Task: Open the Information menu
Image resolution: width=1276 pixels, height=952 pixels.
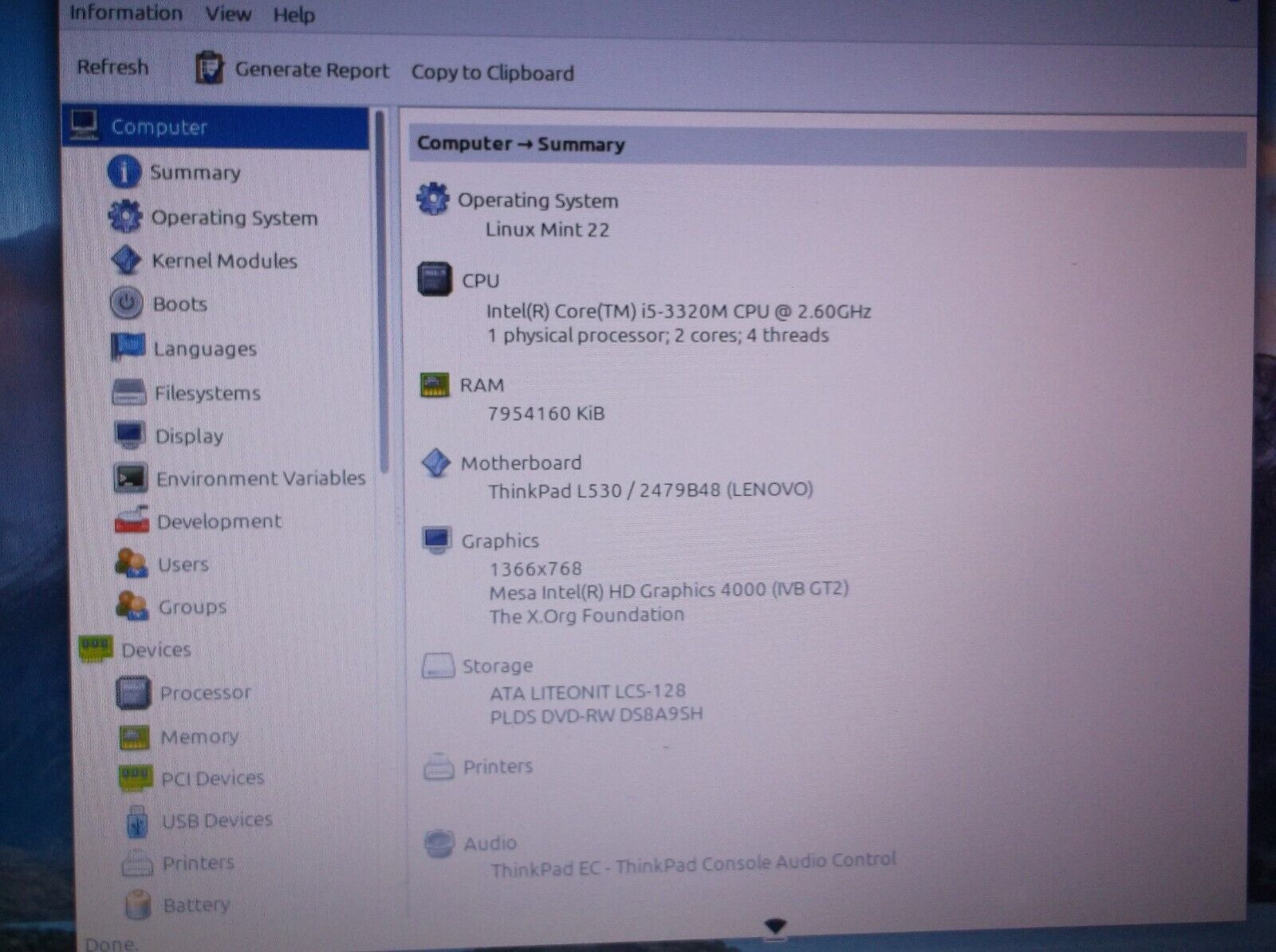Action: click(x=126, y=13)
